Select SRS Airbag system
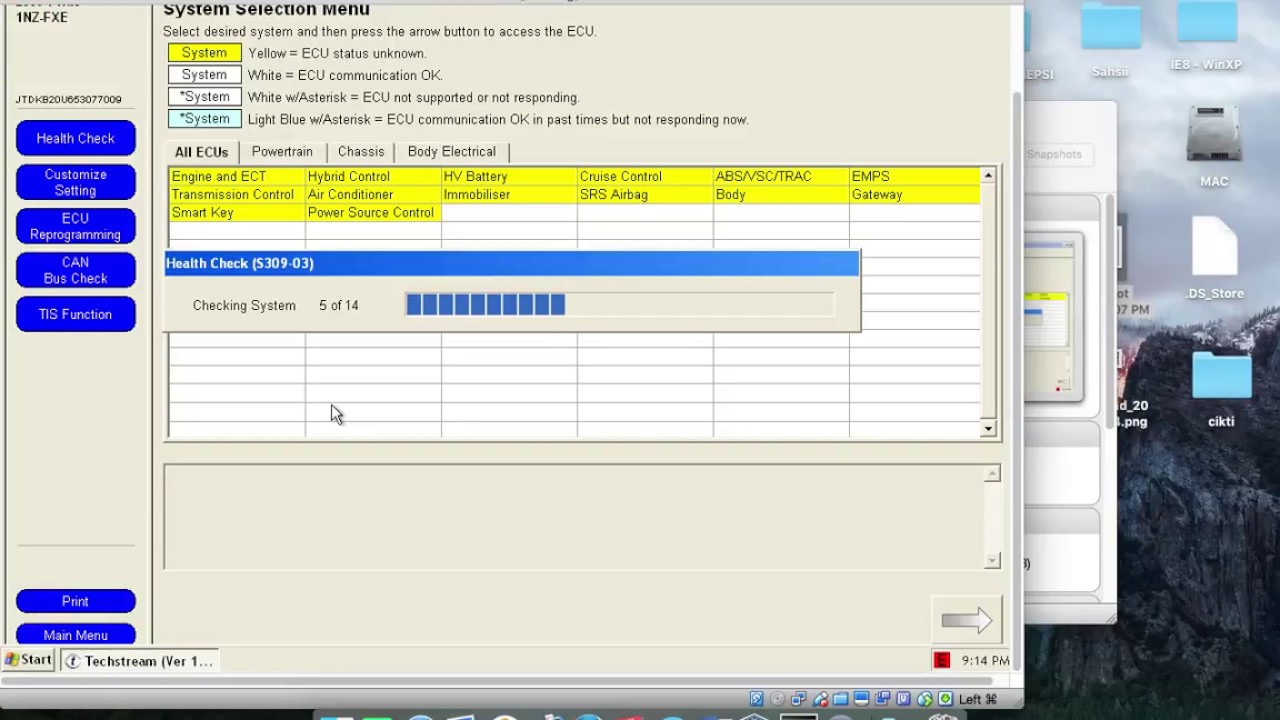 tap(645, 194)
